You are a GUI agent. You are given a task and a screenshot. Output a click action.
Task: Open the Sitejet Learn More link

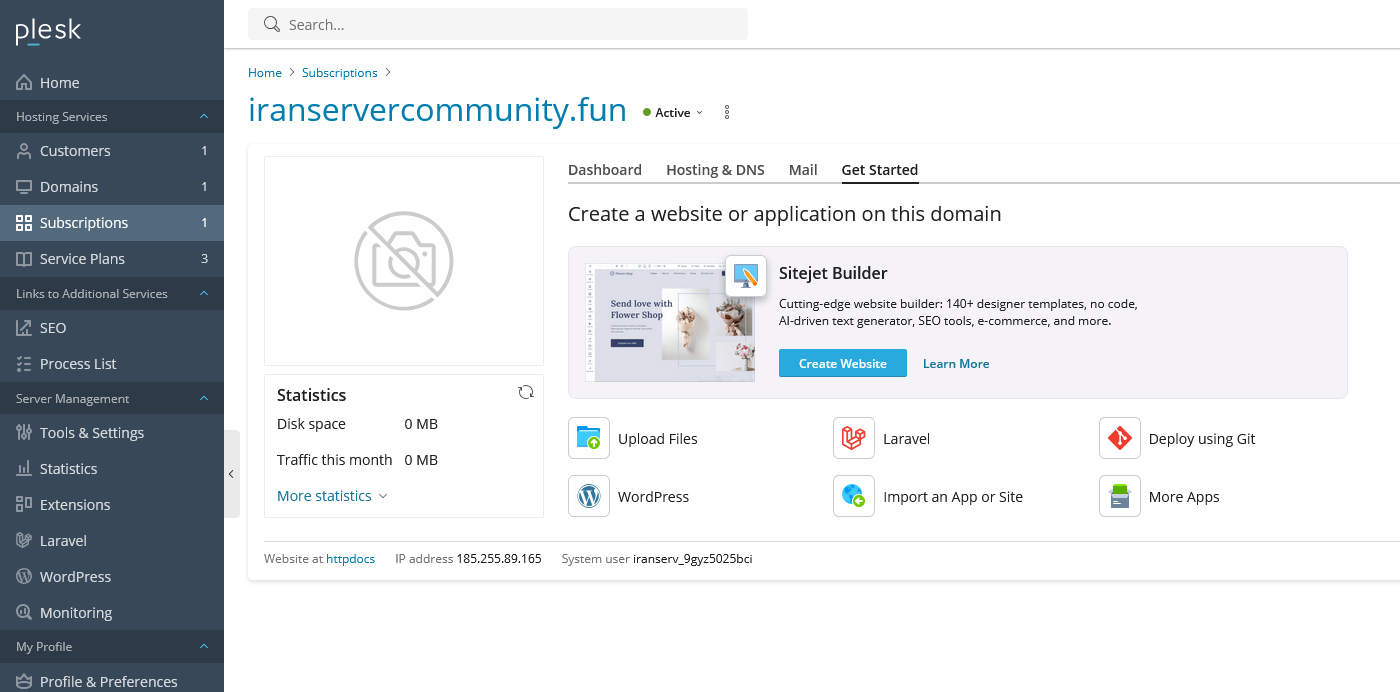pos(956,364)
